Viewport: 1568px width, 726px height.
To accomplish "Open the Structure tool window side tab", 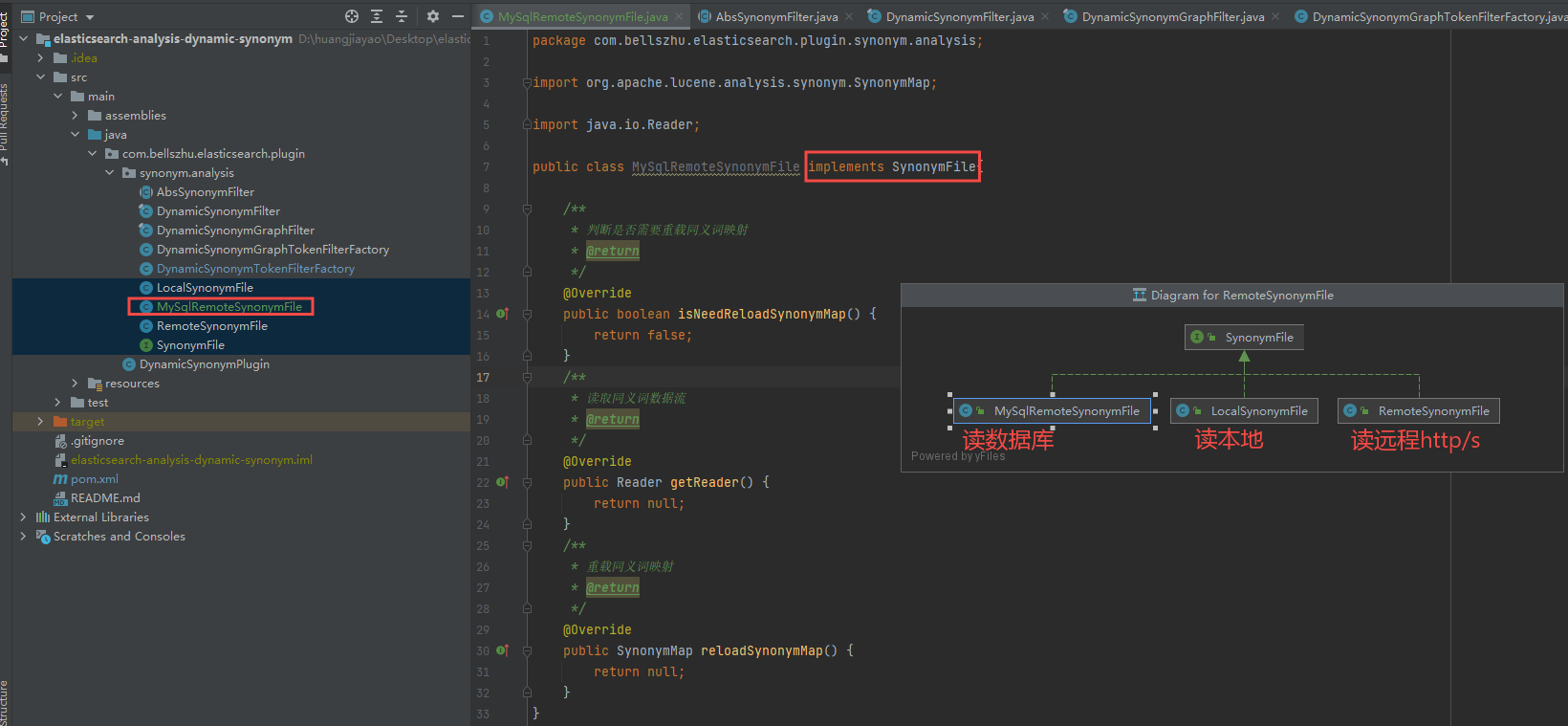I will coord(5,703).
